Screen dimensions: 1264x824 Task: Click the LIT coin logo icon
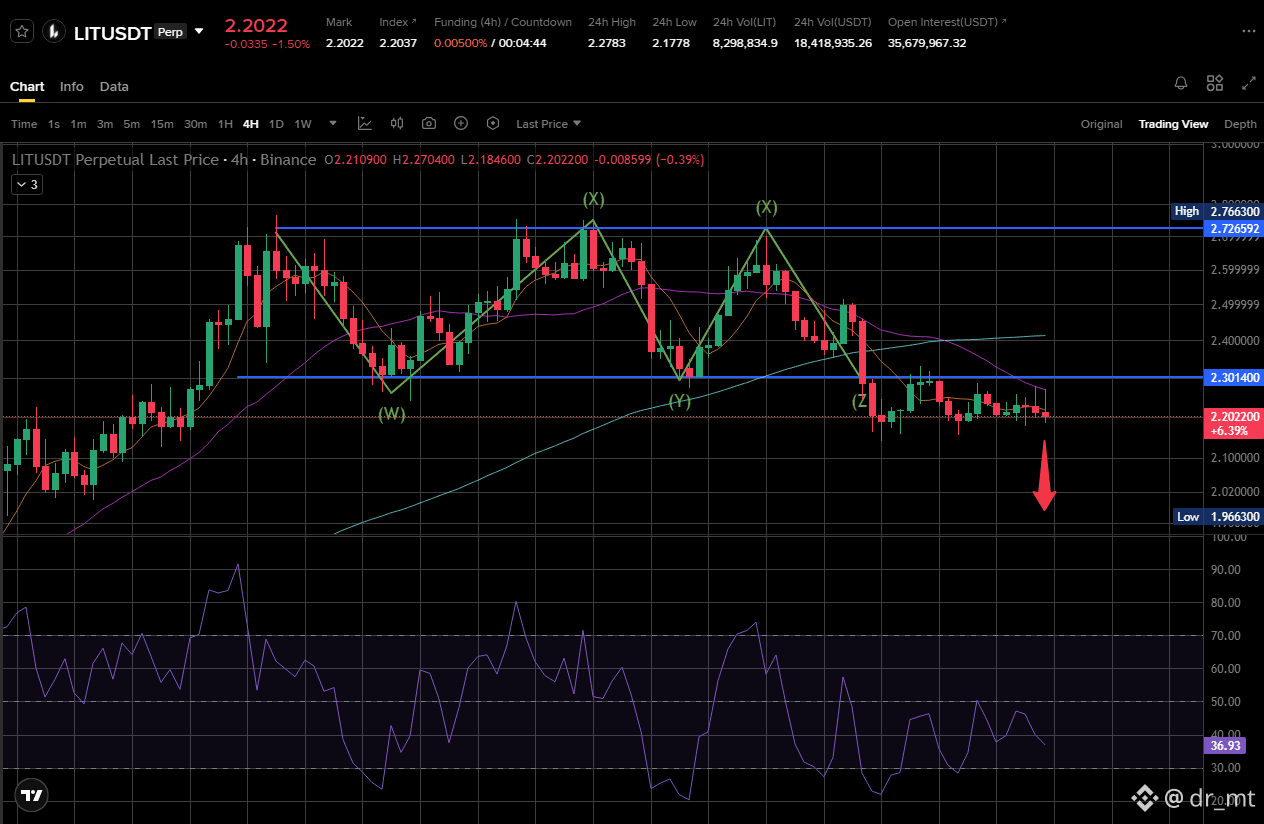pos(53,32)
